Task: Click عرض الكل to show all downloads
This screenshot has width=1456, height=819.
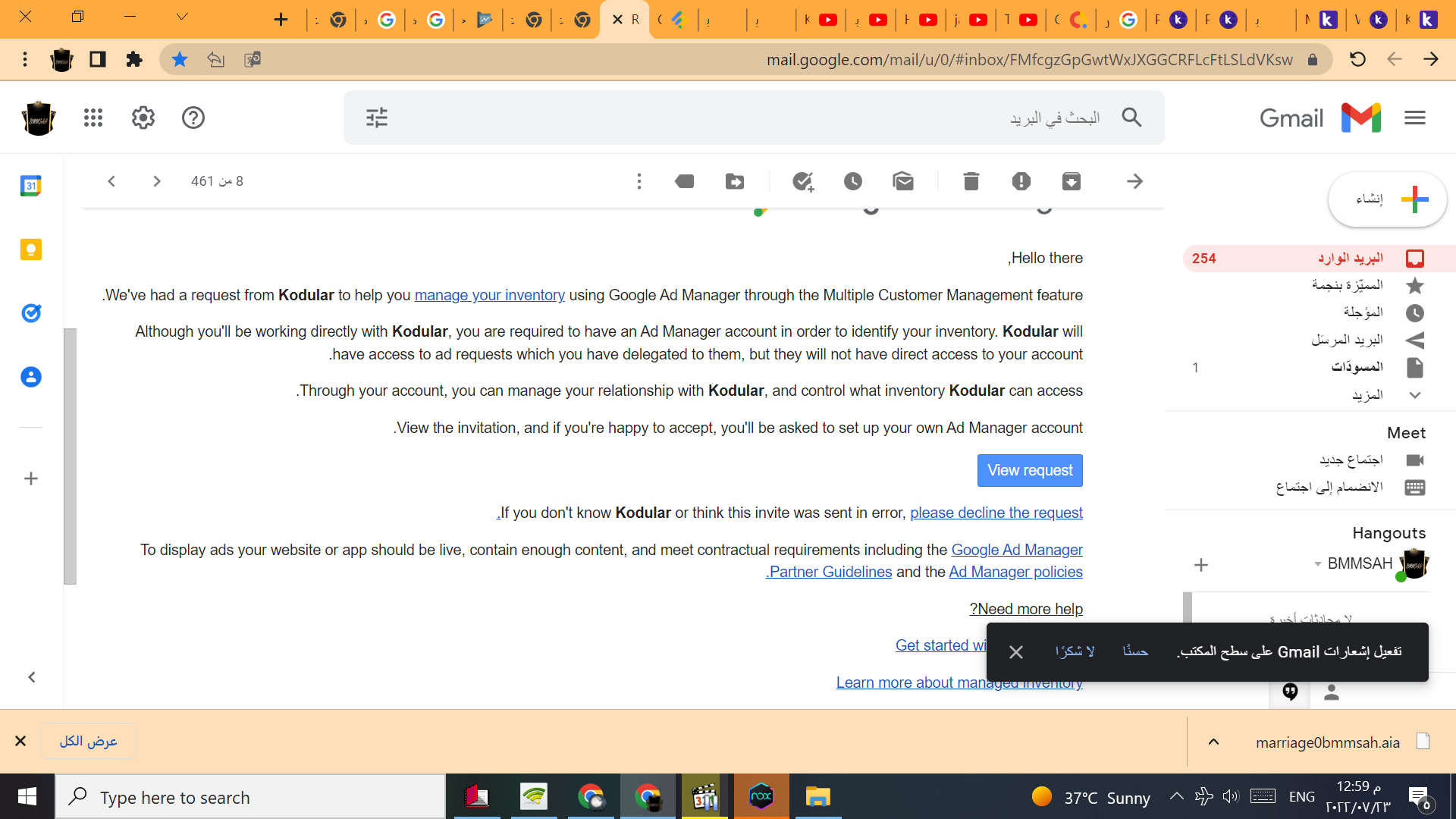Action: point(89,741)
